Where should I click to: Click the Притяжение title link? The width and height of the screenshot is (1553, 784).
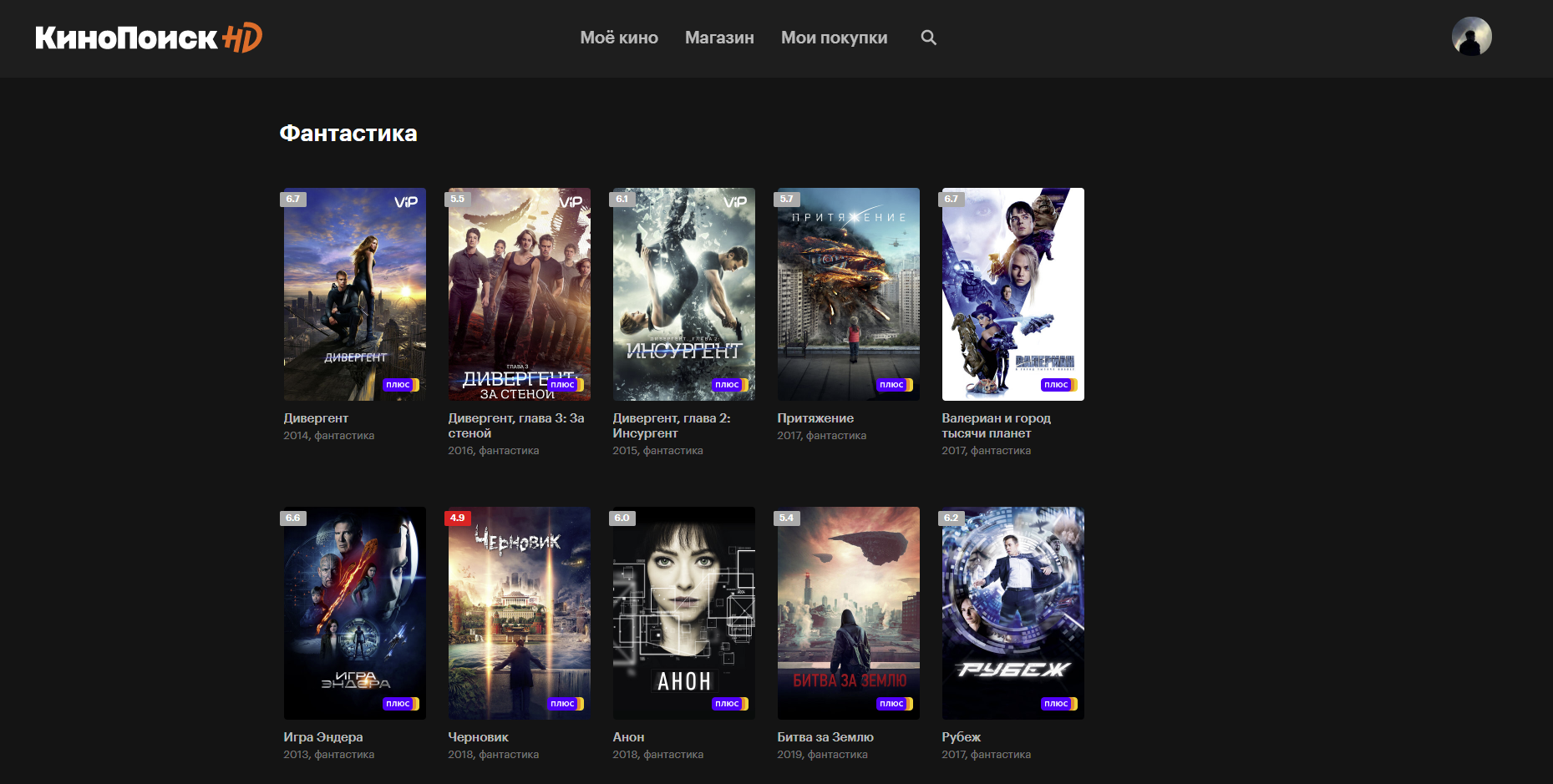[815, 418]
